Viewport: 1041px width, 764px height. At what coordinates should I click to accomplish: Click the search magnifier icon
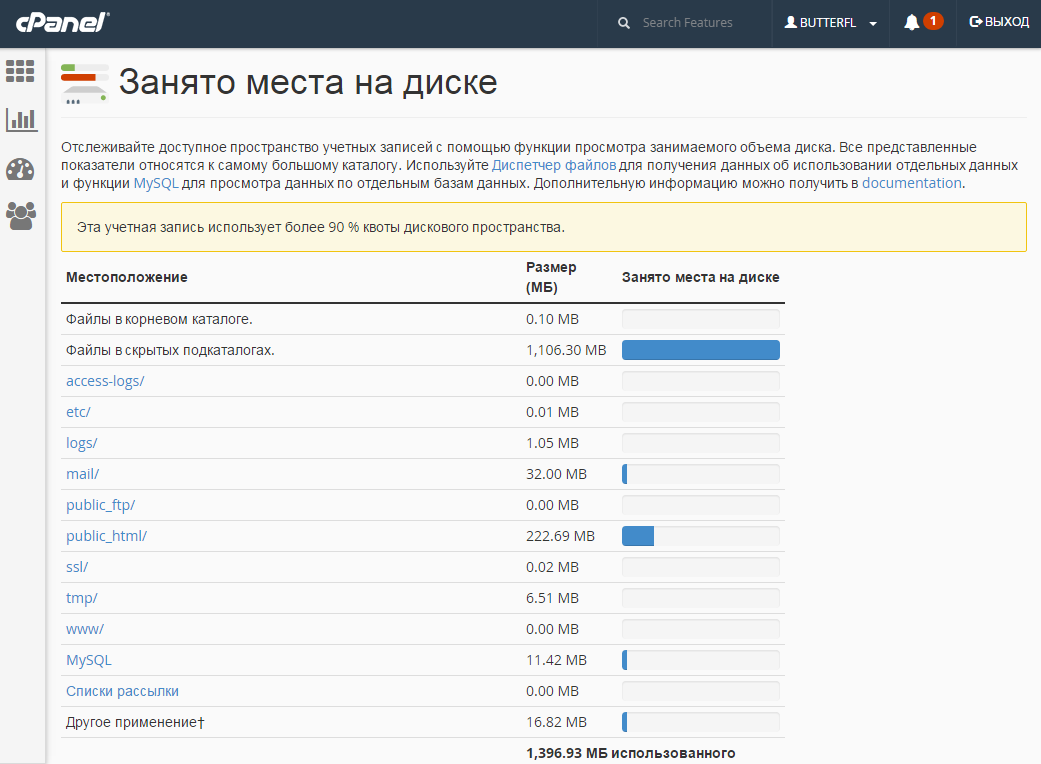[x=624, y=23]
